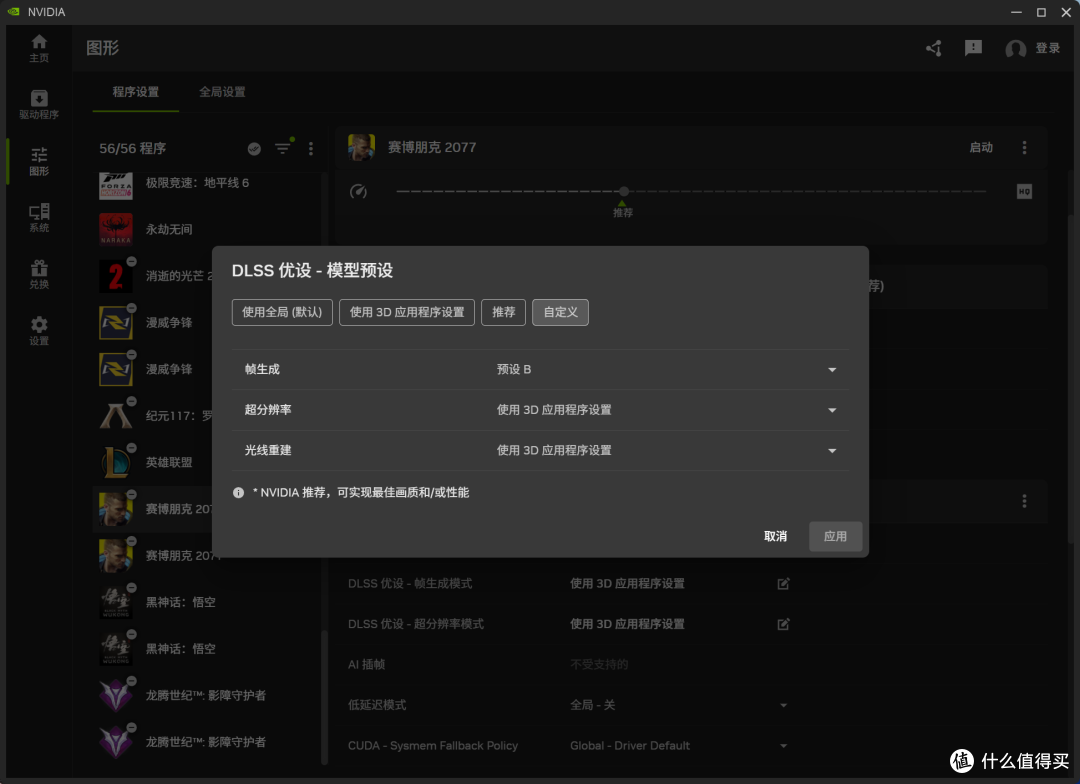The width and height of the screenshot is (1080, 784).
Task: Click the 登录 login link
Action: click(1048, 48)
